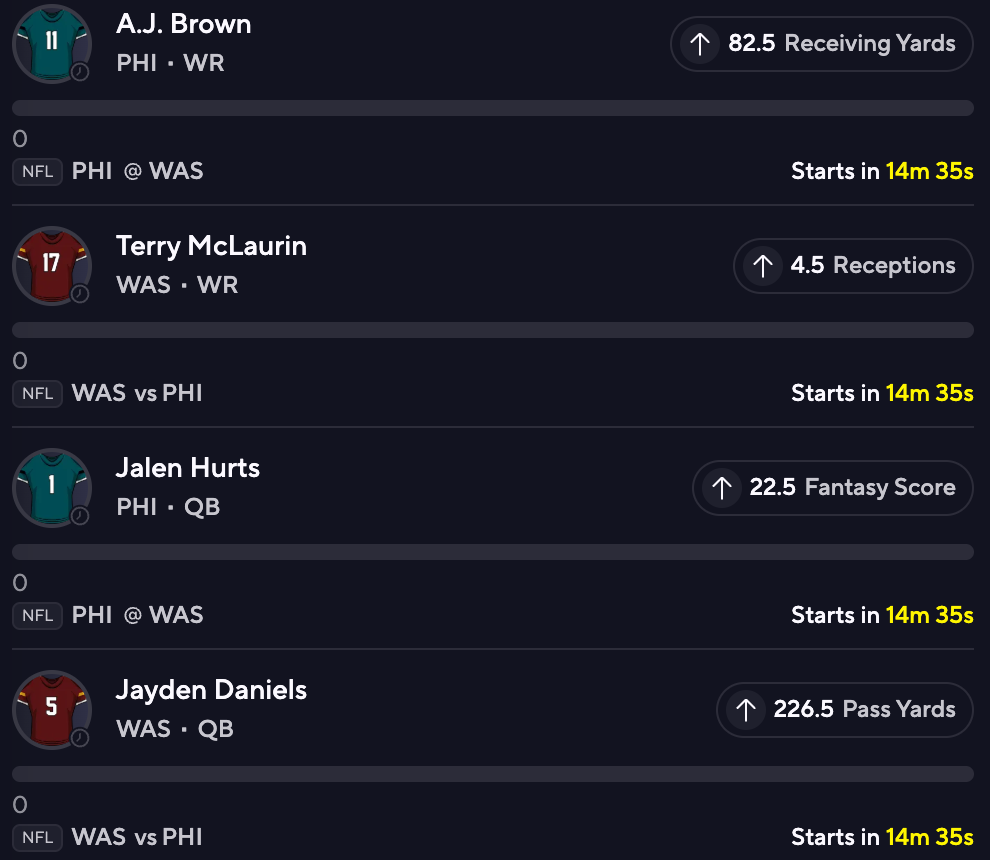Open the A.J. Brown player name
The image size is (990, 860).
[x=184, y=24]
